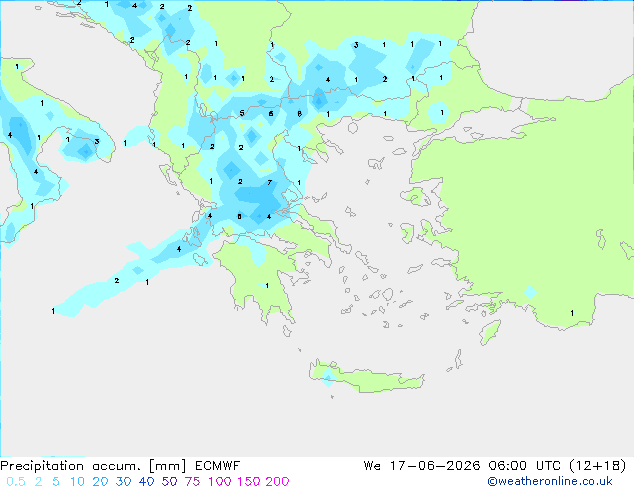Click the legend value 5 in the color scale

click(56, 482)
